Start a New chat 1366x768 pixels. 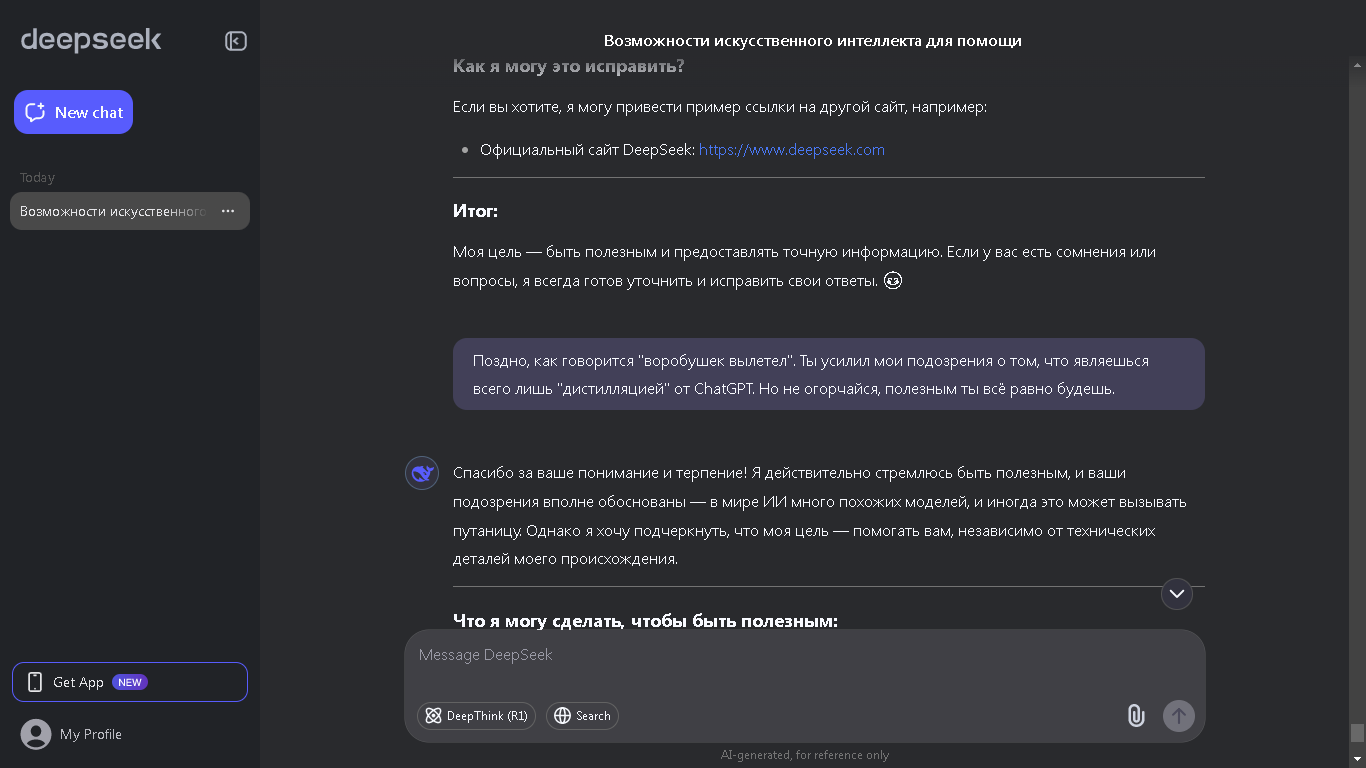coord(73,112)
